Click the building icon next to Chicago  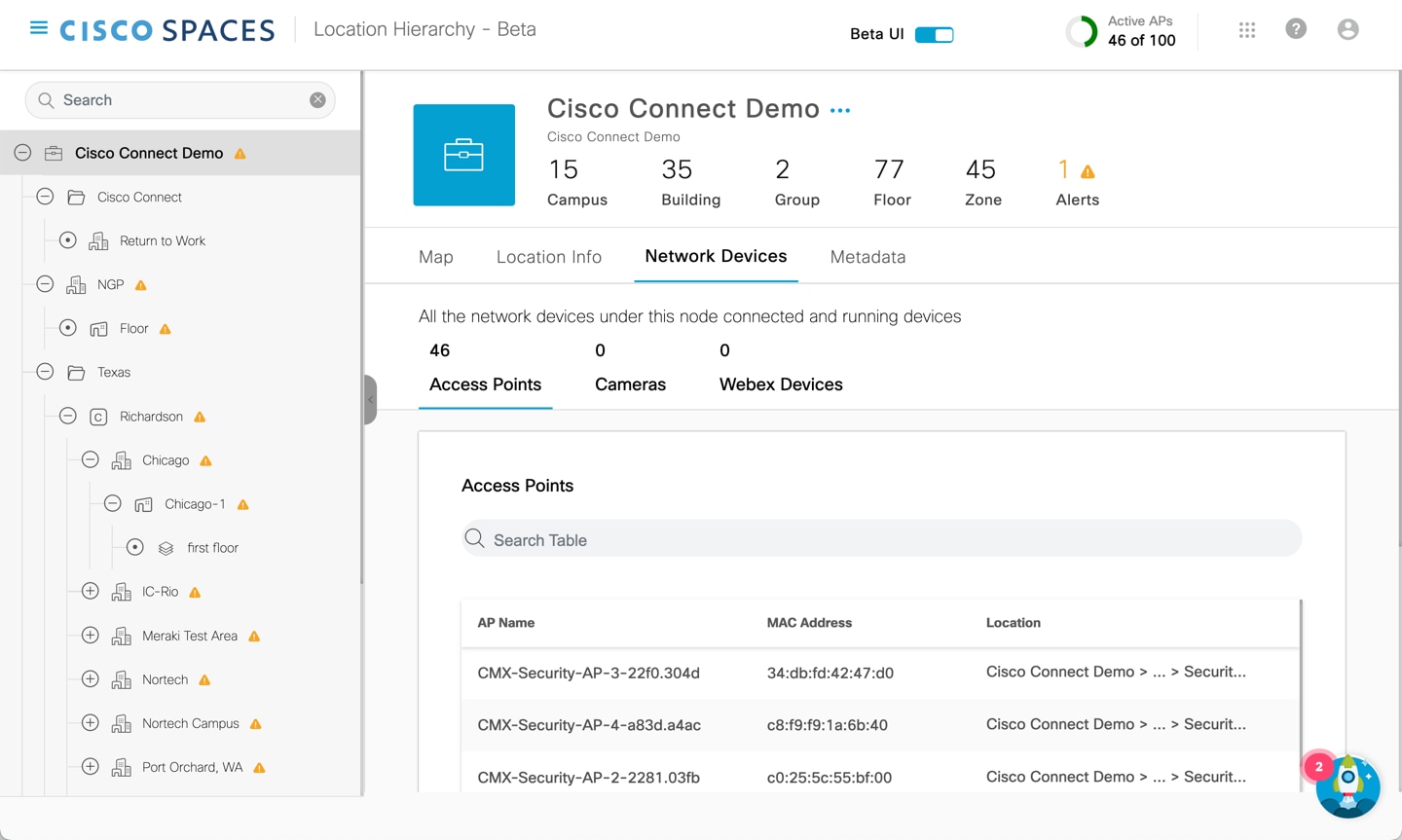(x=121, y=460)
